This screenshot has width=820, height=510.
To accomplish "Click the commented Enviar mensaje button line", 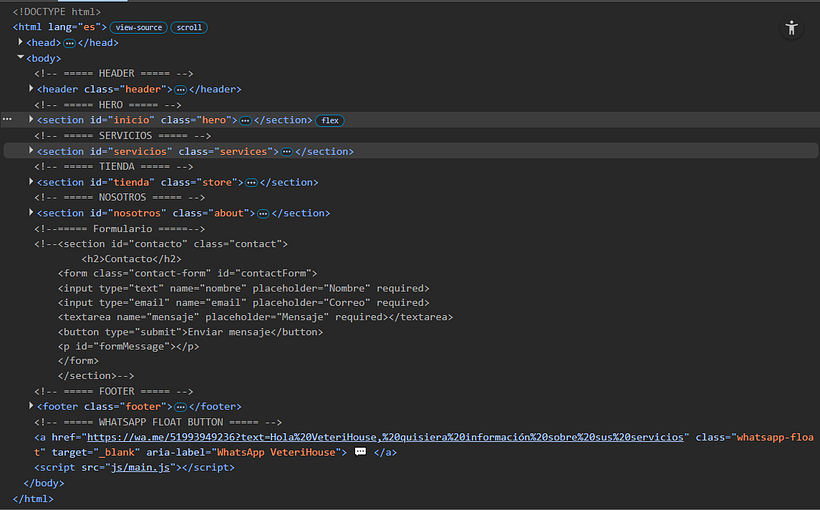I will 190,332.
